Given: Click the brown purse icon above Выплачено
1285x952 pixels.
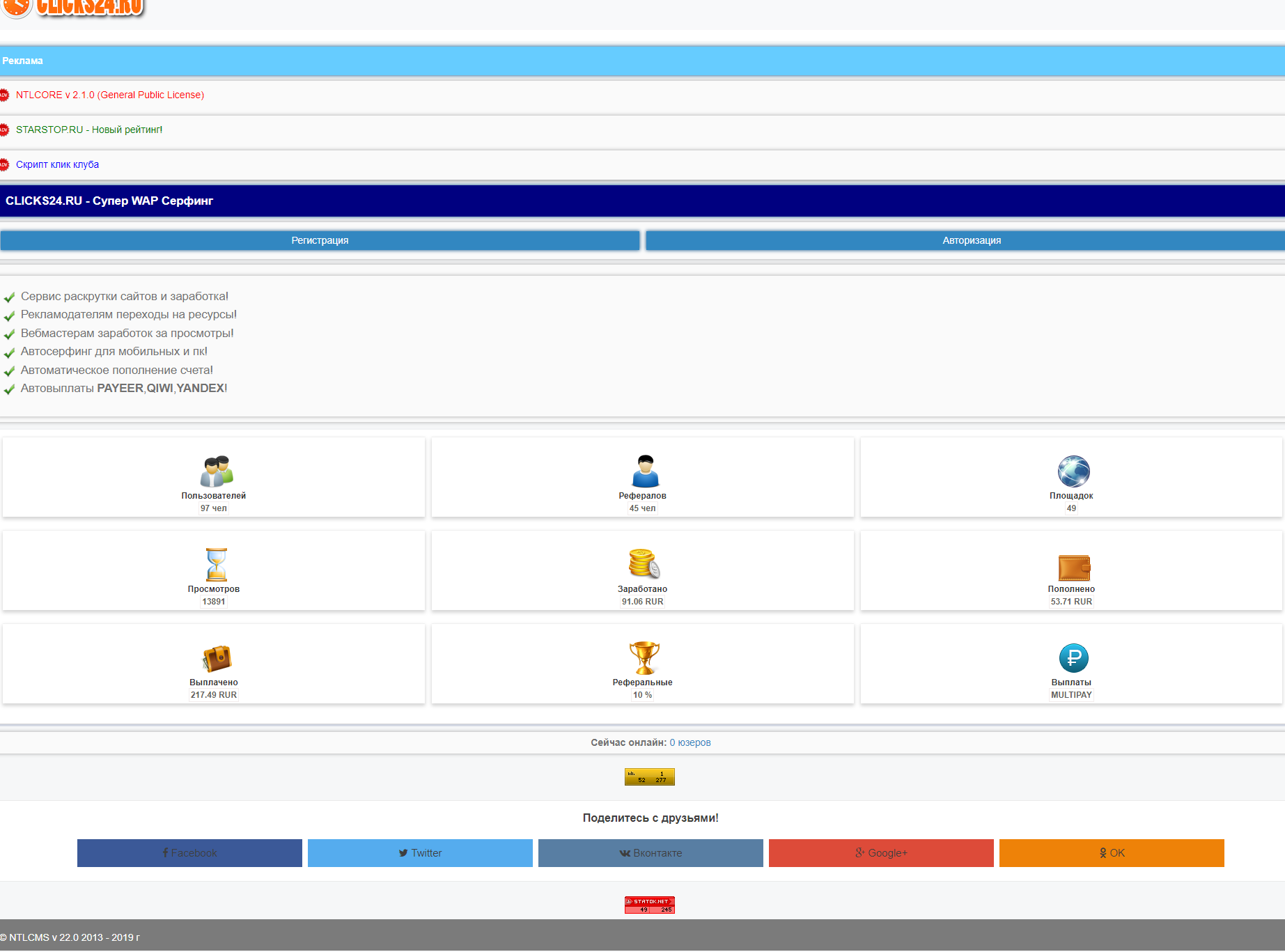Looking at the screenshot, I should [216, 658].
